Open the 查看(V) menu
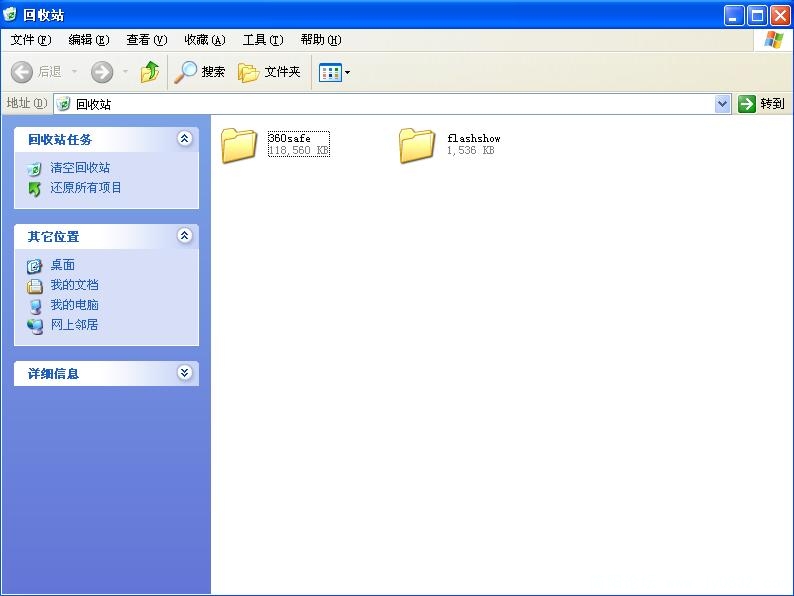Screen dimensions: 794x596 [146, 39]
